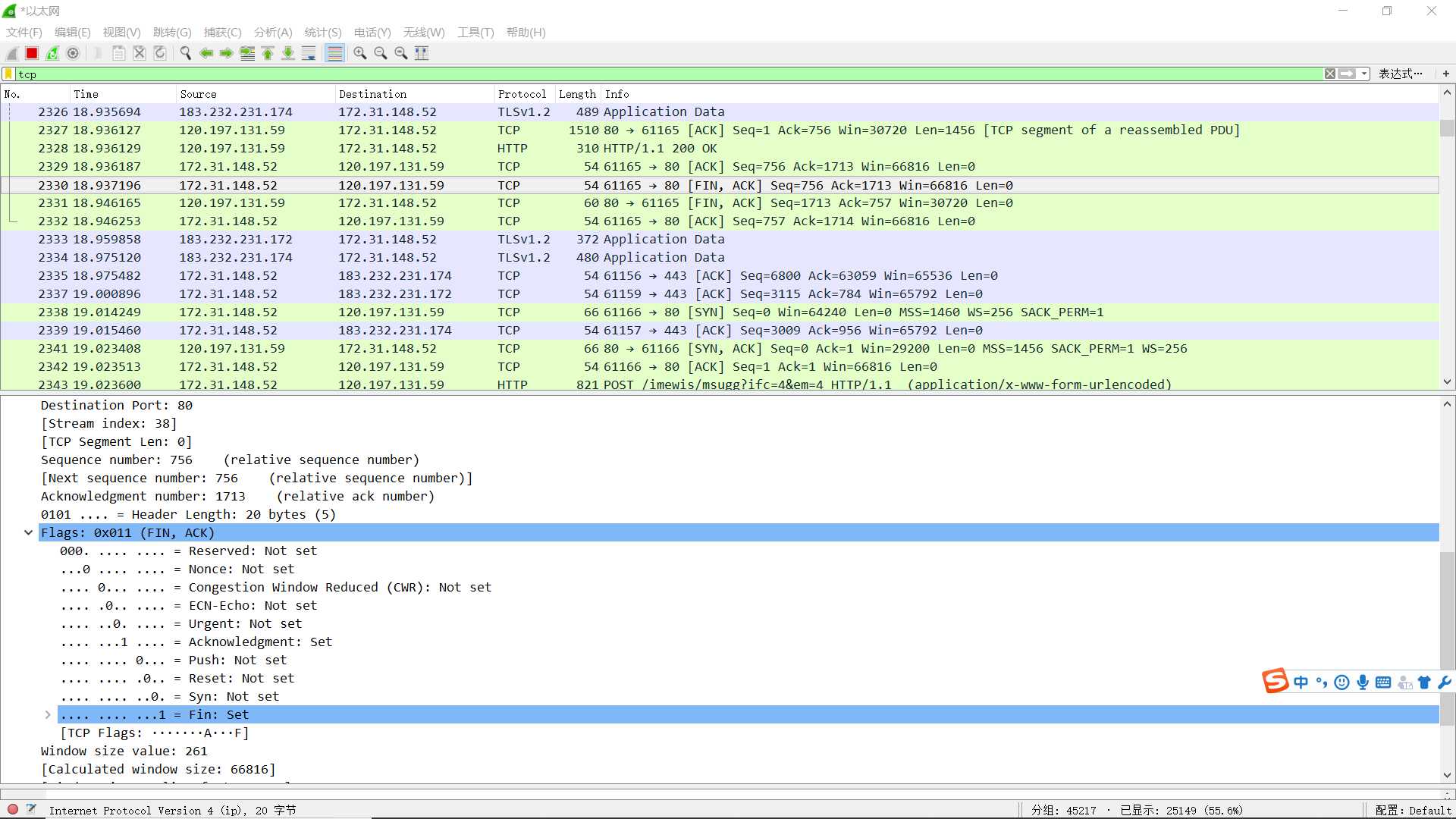This screenshot has height=819, width=1456.
Task: Zoom out main window text
Action: pos(381,53)
